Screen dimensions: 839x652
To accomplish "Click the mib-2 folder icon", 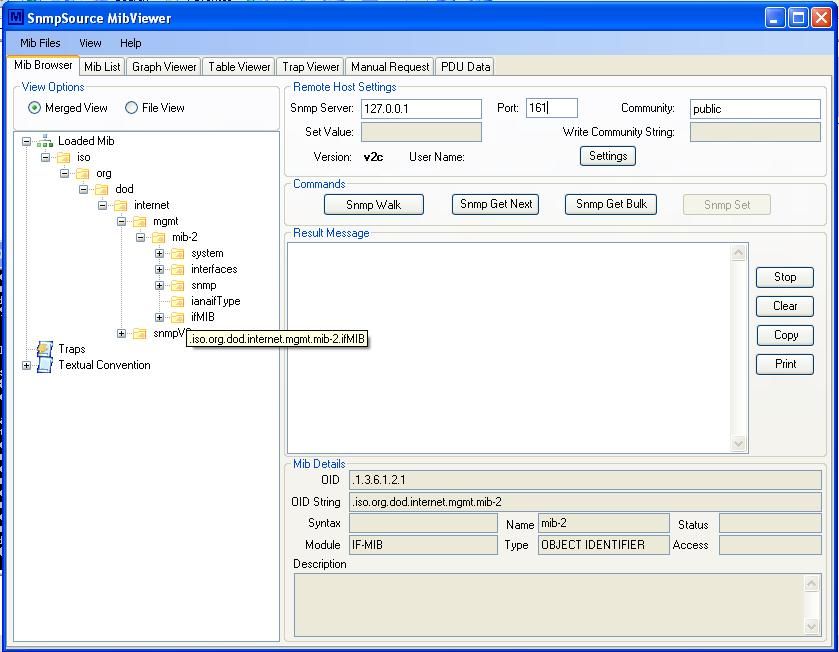I will pyautogui.click(x=159, y=237).
